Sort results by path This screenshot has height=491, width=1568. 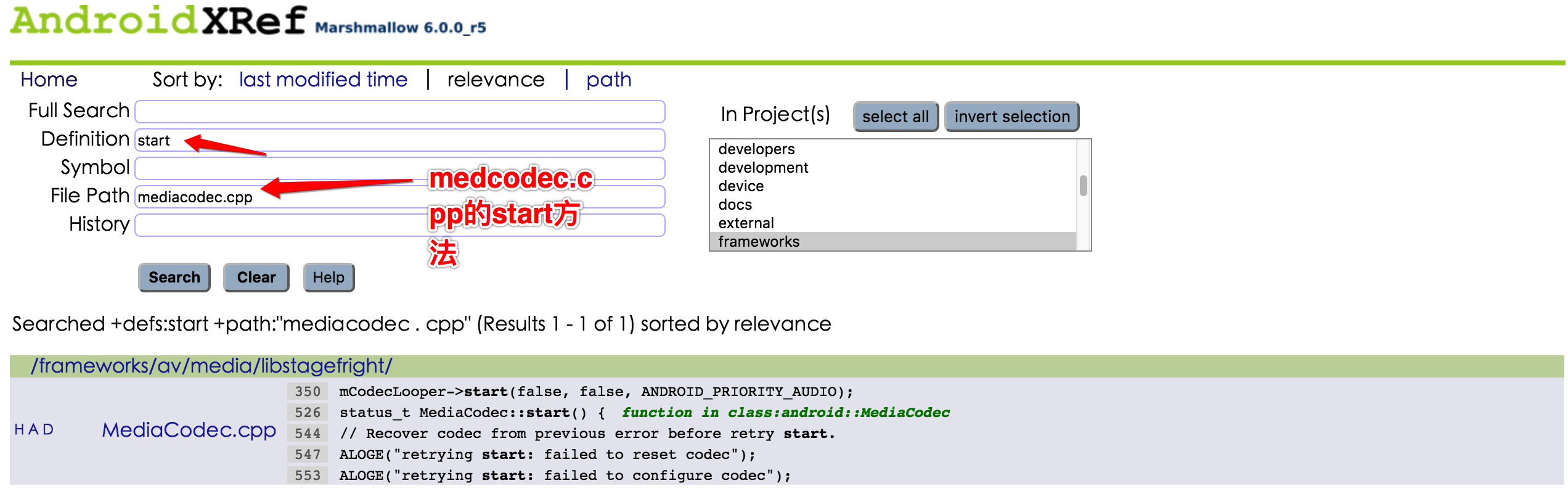[x=609, y=80]
